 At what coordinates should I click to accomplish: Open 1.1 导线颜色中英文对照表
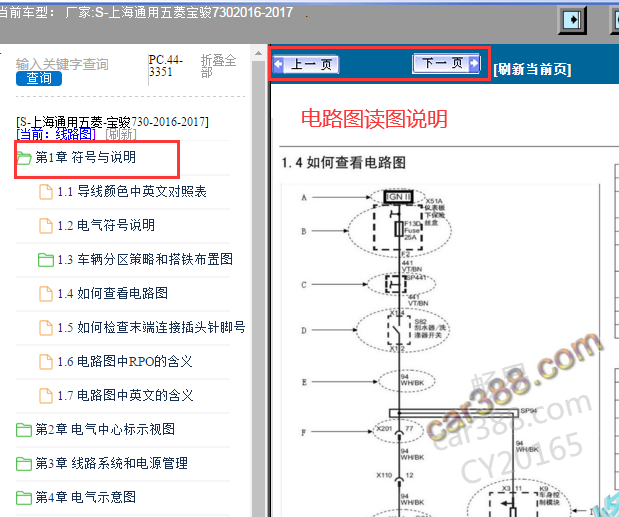click(x=132, y=191)
